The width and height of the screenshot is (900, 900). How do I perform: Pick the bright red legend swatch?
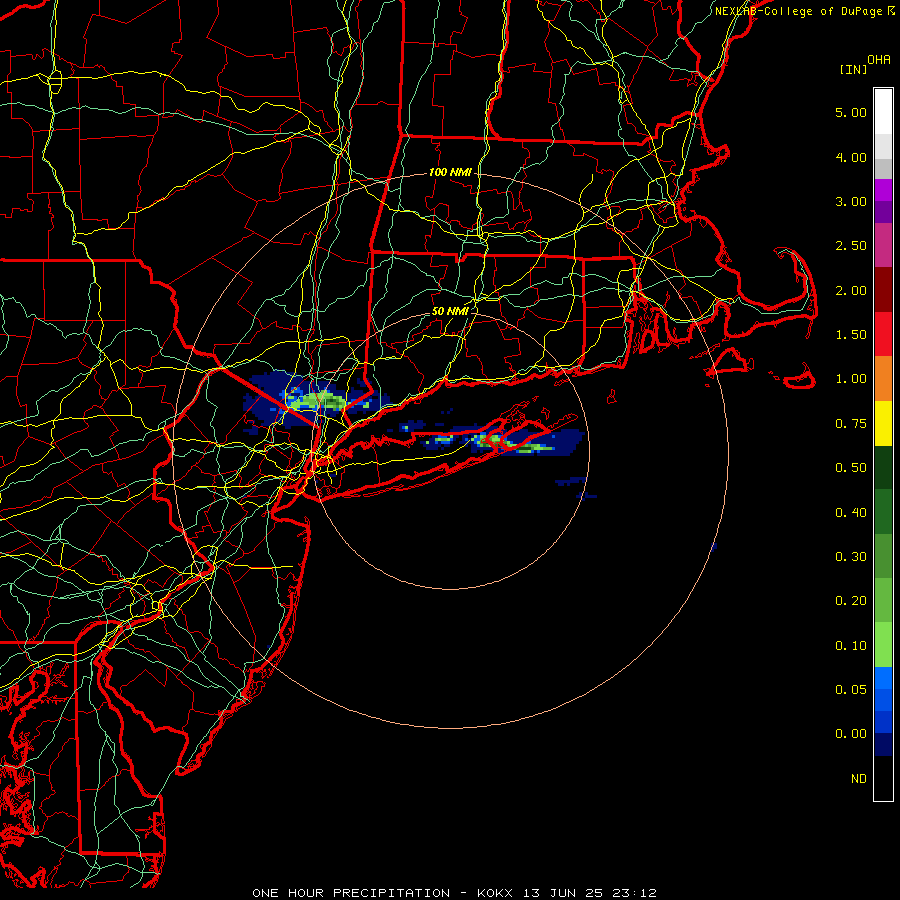883,334
